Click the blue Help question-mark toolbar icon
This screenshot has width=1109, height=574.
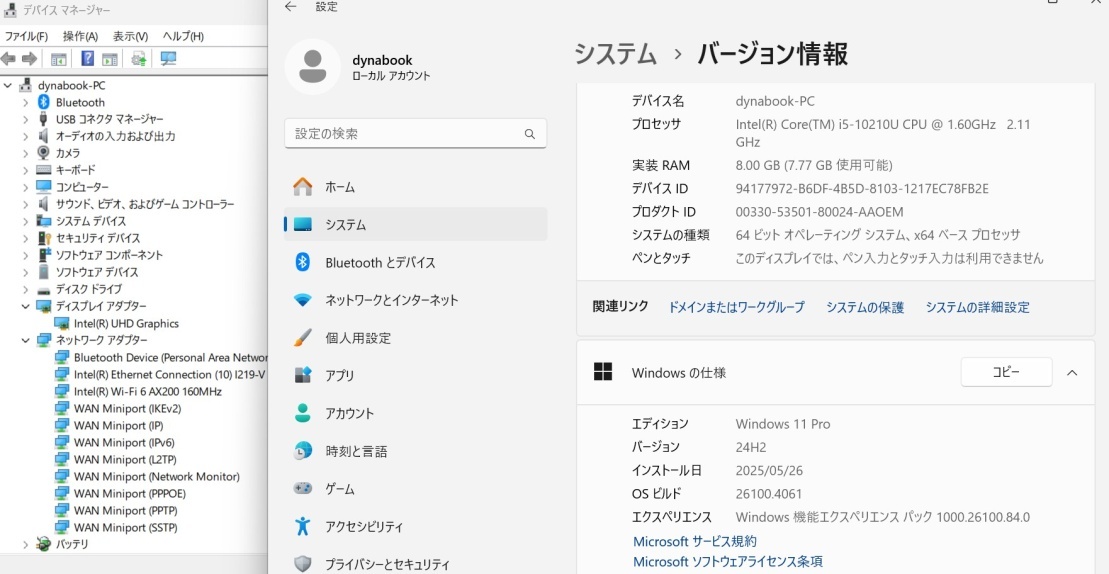pos(88,59)
